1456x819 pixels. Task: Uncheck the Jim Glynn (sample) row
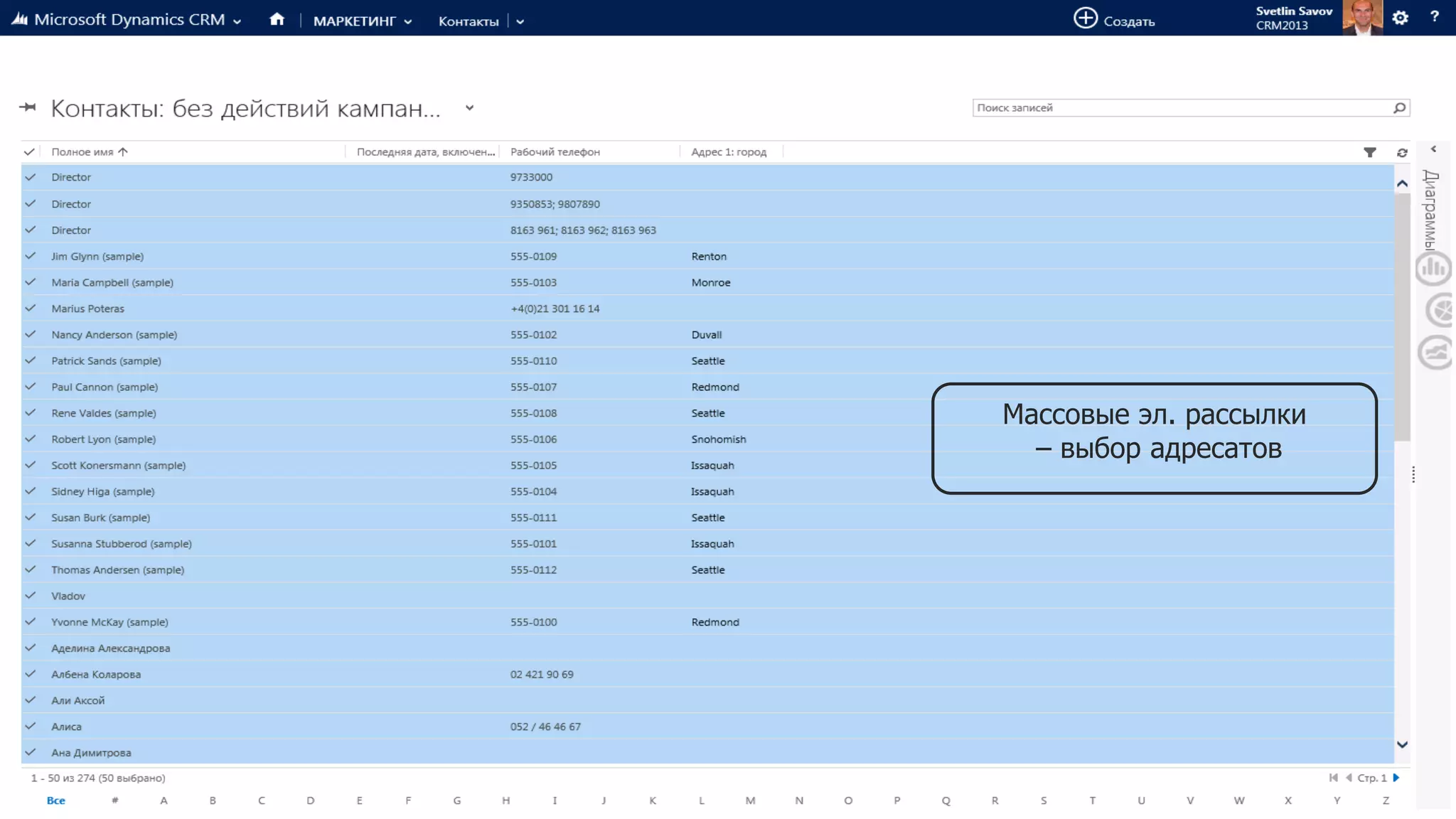(x=30, y=256)
